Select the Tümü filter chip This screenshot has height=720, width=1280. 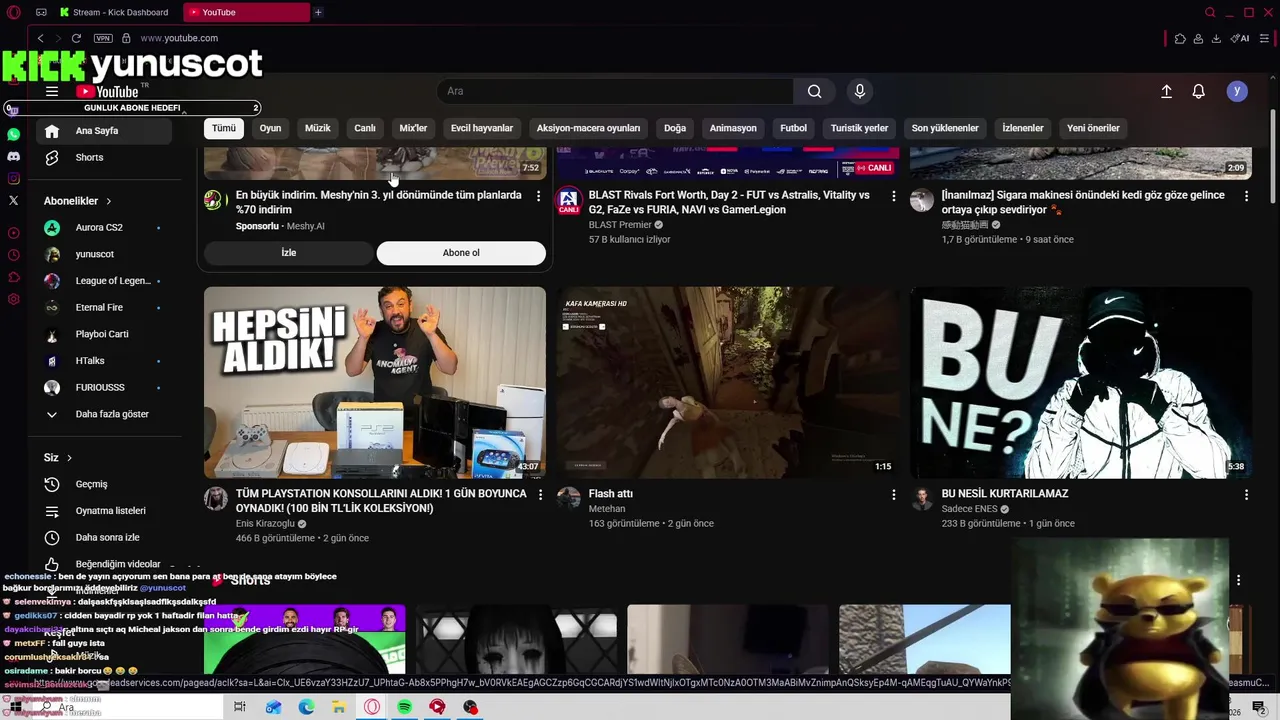[x=224, y=128]
